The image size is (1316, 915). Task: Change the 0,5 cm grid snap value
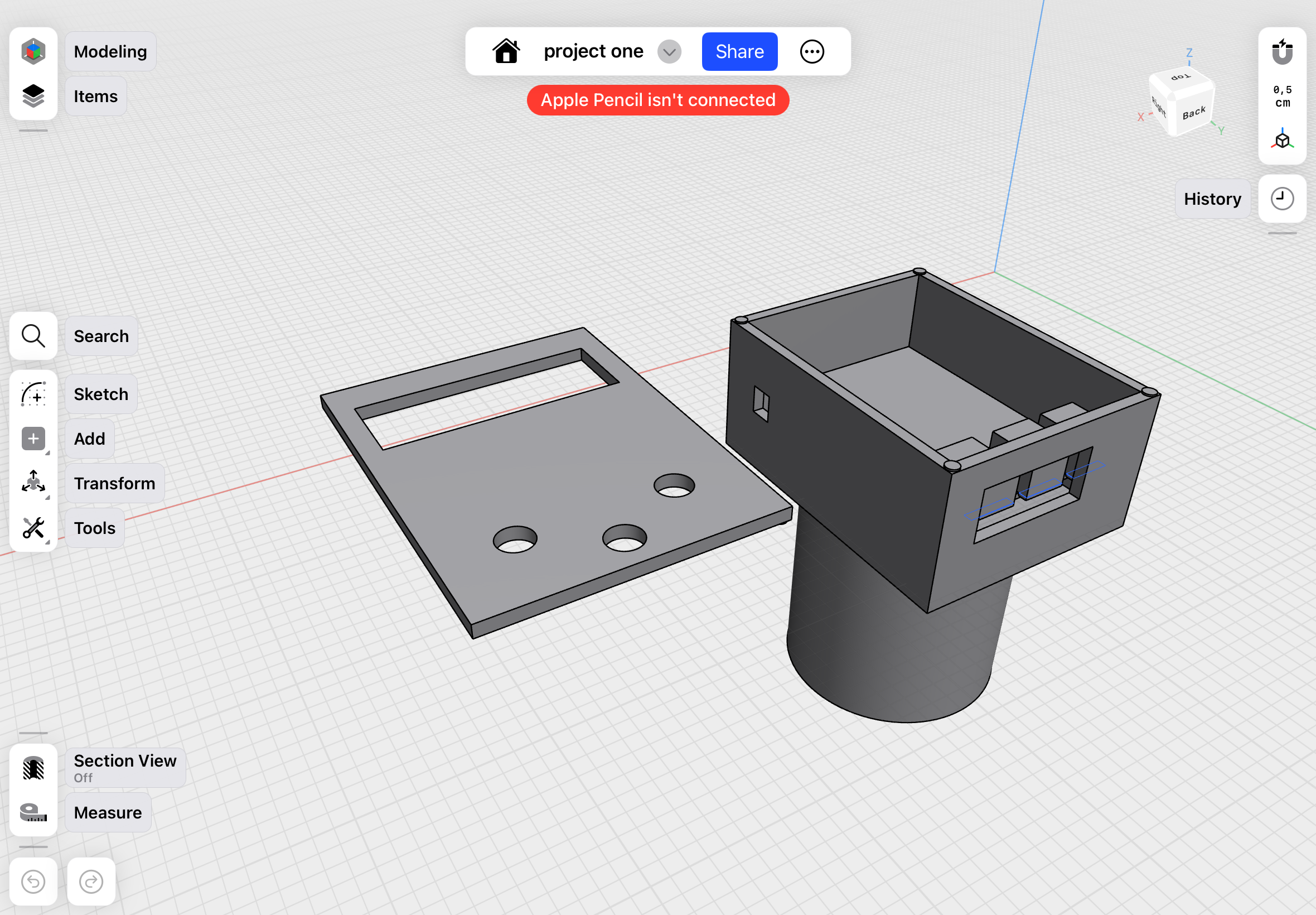tap(1282, 97)
